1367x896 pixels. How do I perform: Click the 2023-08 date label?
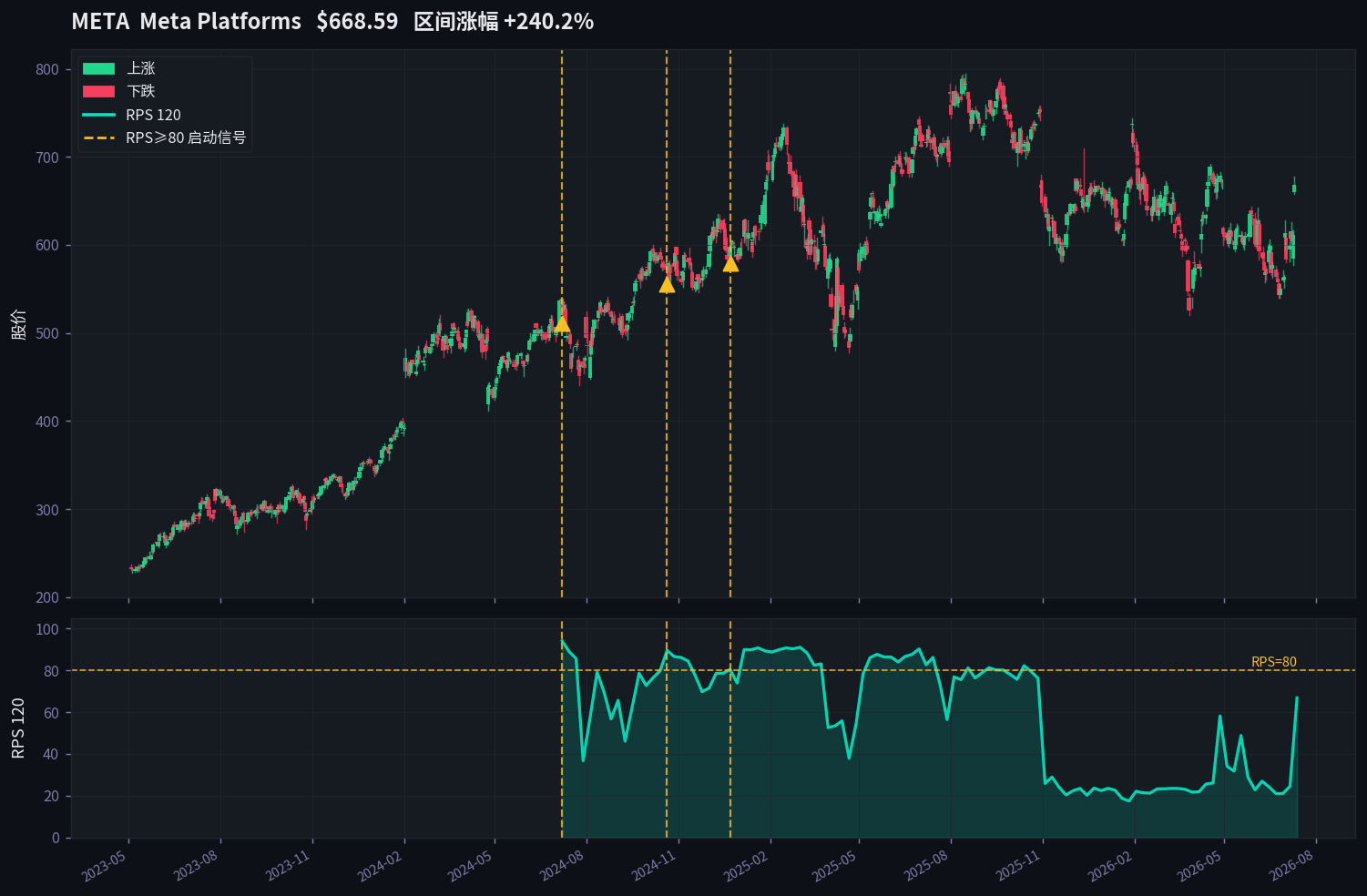click(x=196, y=866)
